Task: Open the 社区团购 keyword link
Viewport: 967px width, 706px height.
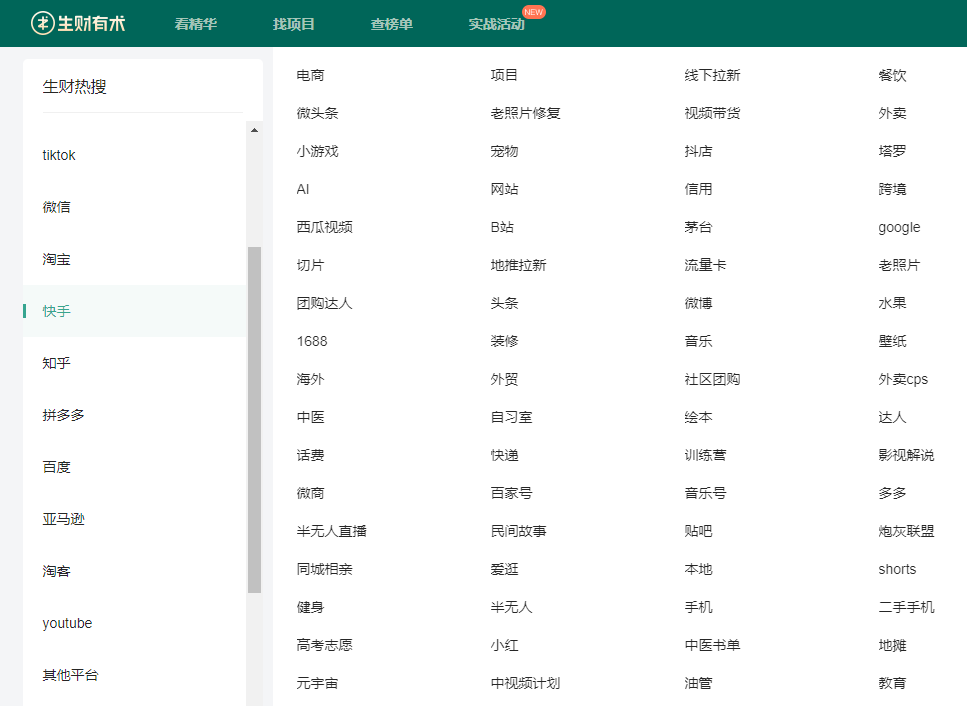Action: click(x=712, y=379)
